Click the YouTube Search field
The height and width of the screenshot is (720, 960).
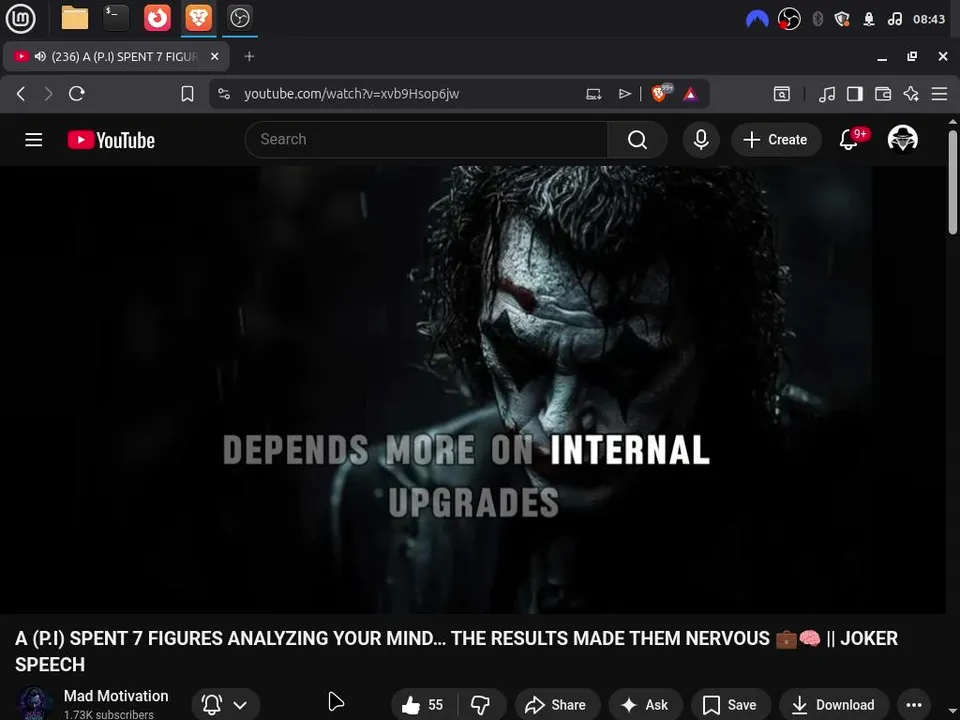pyautogui.click(x=426, y=140)
